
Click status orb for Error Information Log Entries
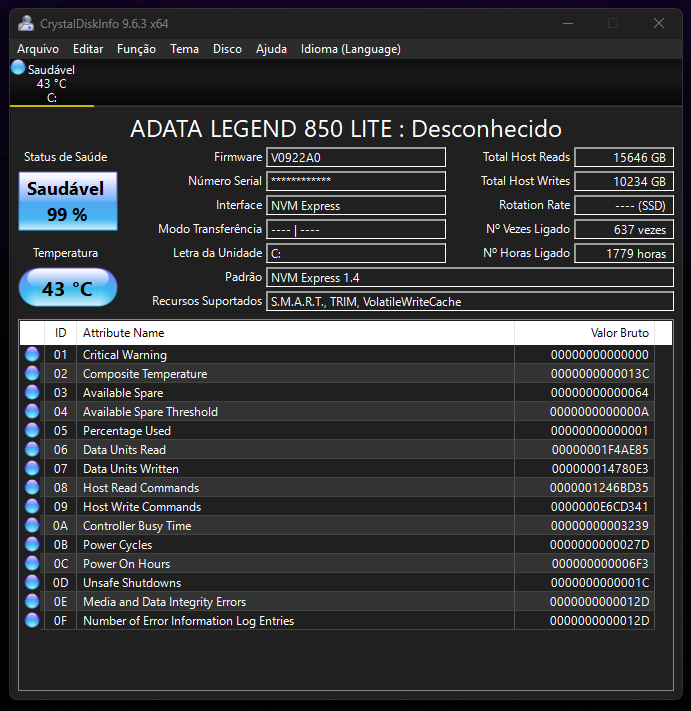click(x=32, y=620)
